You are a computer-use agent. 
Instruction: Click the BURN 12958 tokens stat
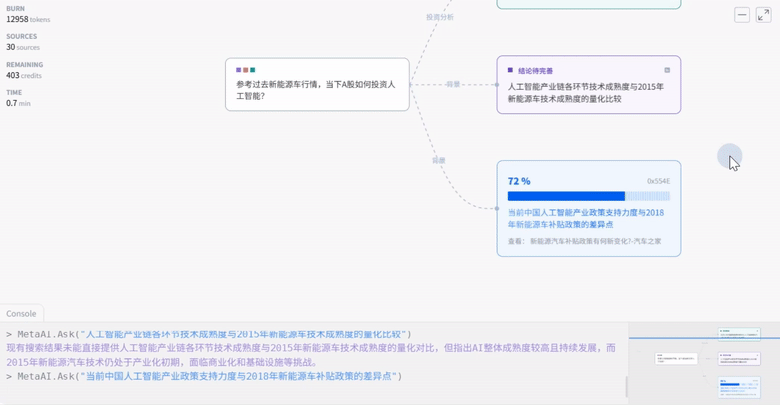[28, 14]
